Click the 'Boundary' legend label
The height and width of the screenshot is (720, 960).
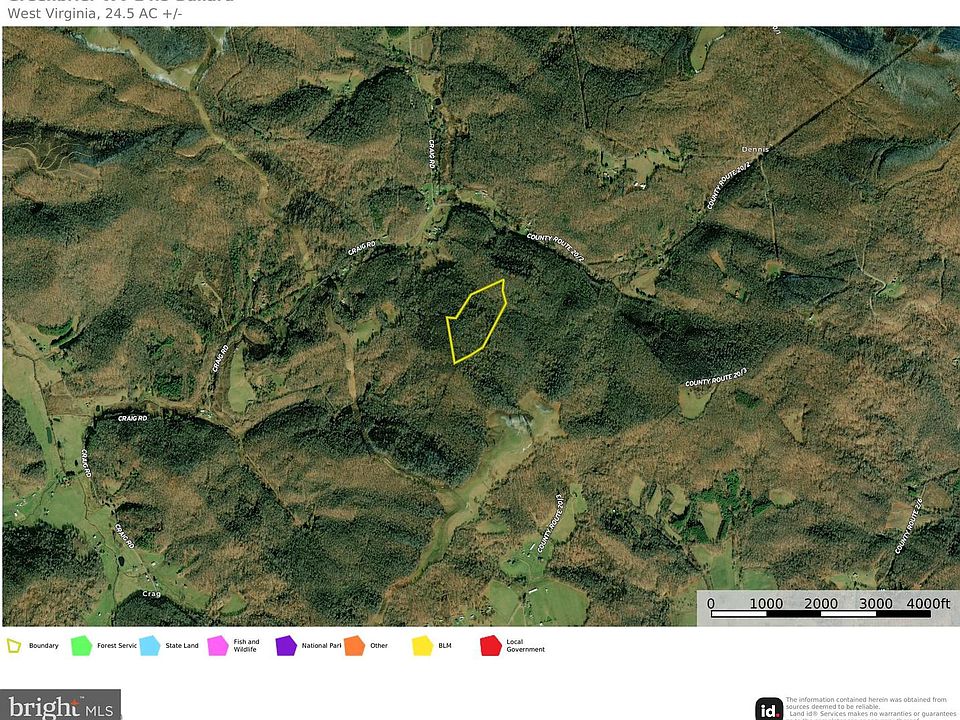tap(43, 646)
